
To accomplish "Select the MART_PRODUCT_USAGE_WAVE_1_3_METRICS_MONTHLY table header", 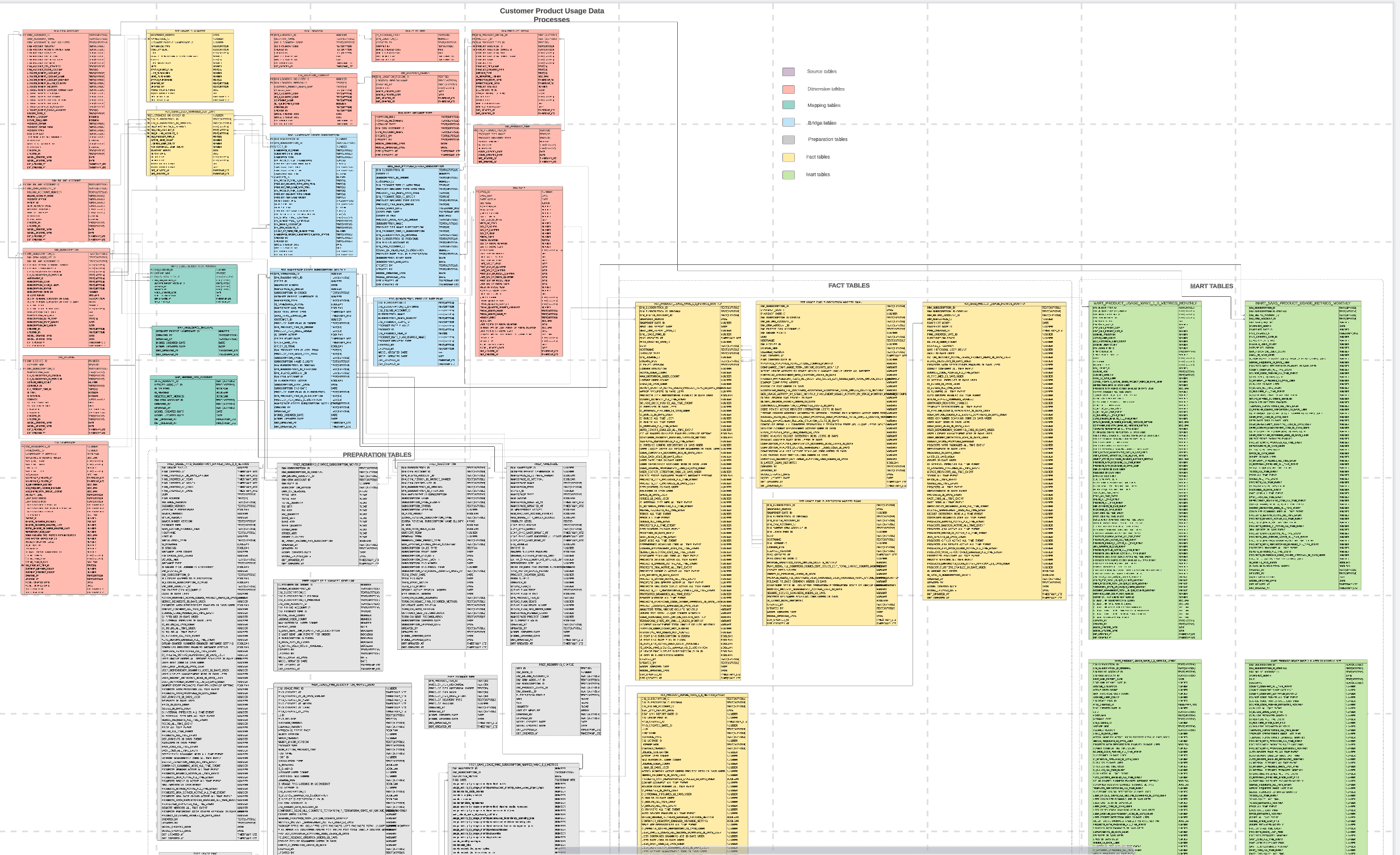I will (1145, 304).
